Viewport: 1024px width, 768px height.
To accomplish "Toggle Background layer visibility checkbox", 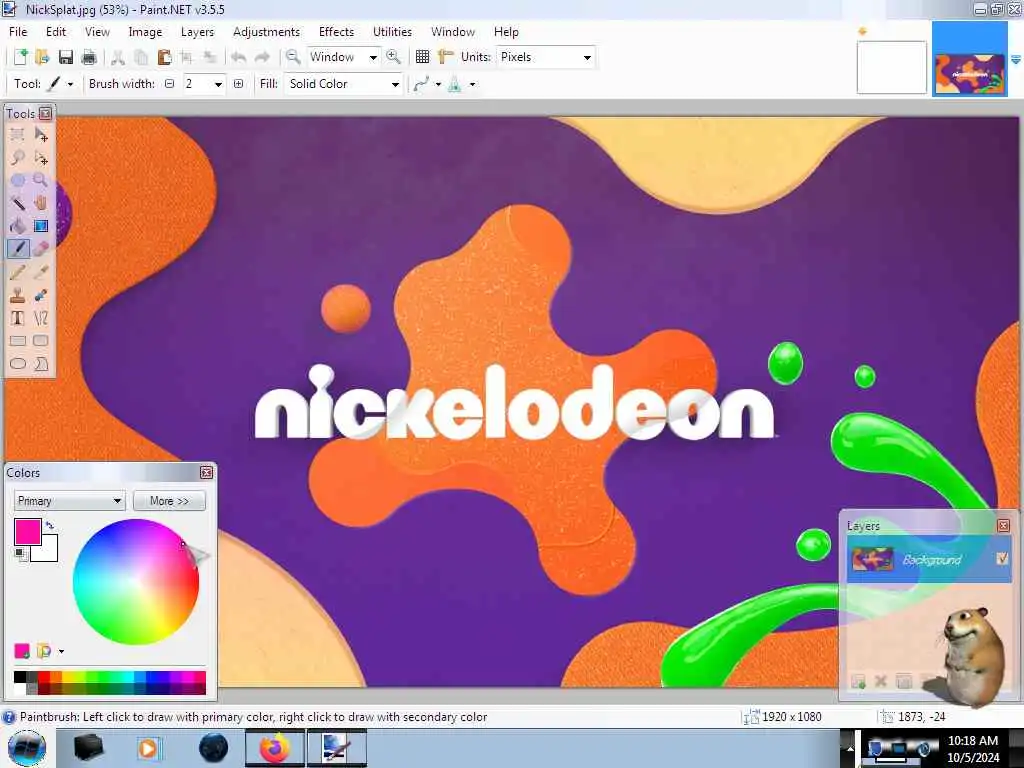I will coord(1002,559).
